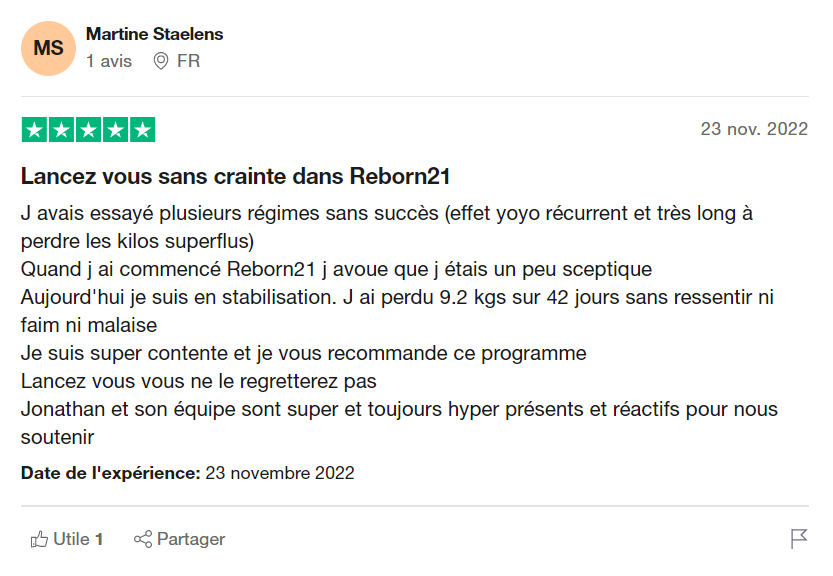
Task: Click the review date 23 nov. 2022
Action: pyautogui.click(x=753, y=129)
